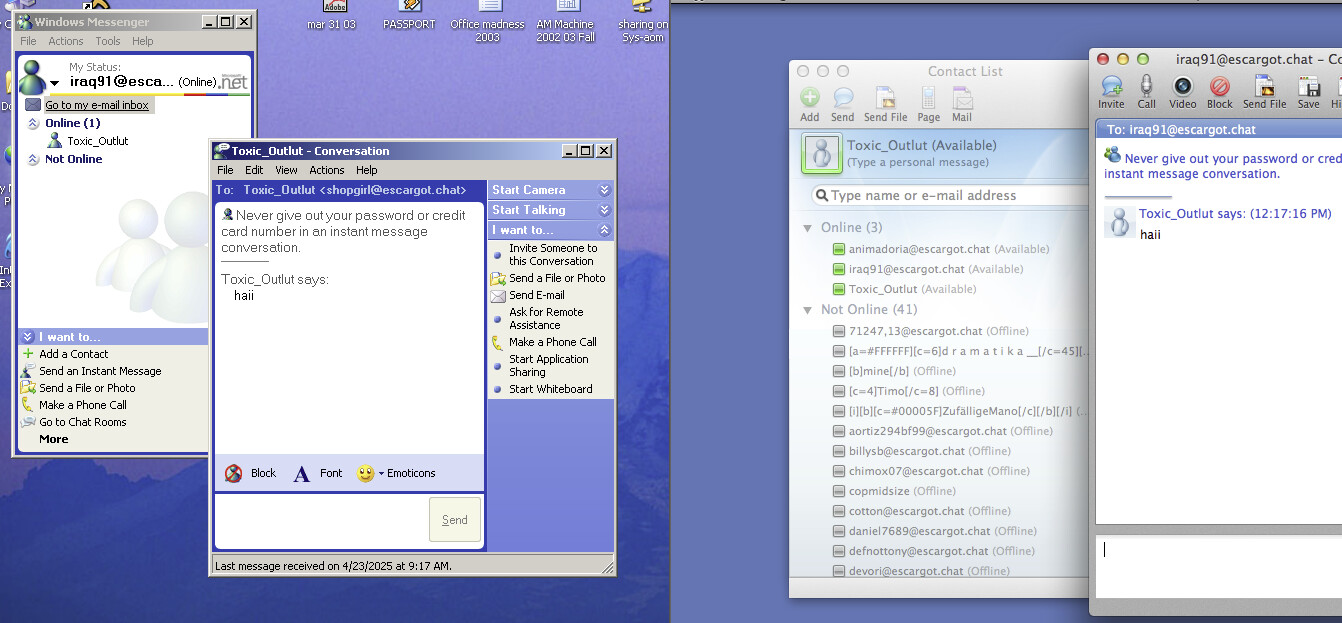The image size is (1342, 623).
Task: Collapse the I want to... section in Conversation
Action: click(604, 230)
